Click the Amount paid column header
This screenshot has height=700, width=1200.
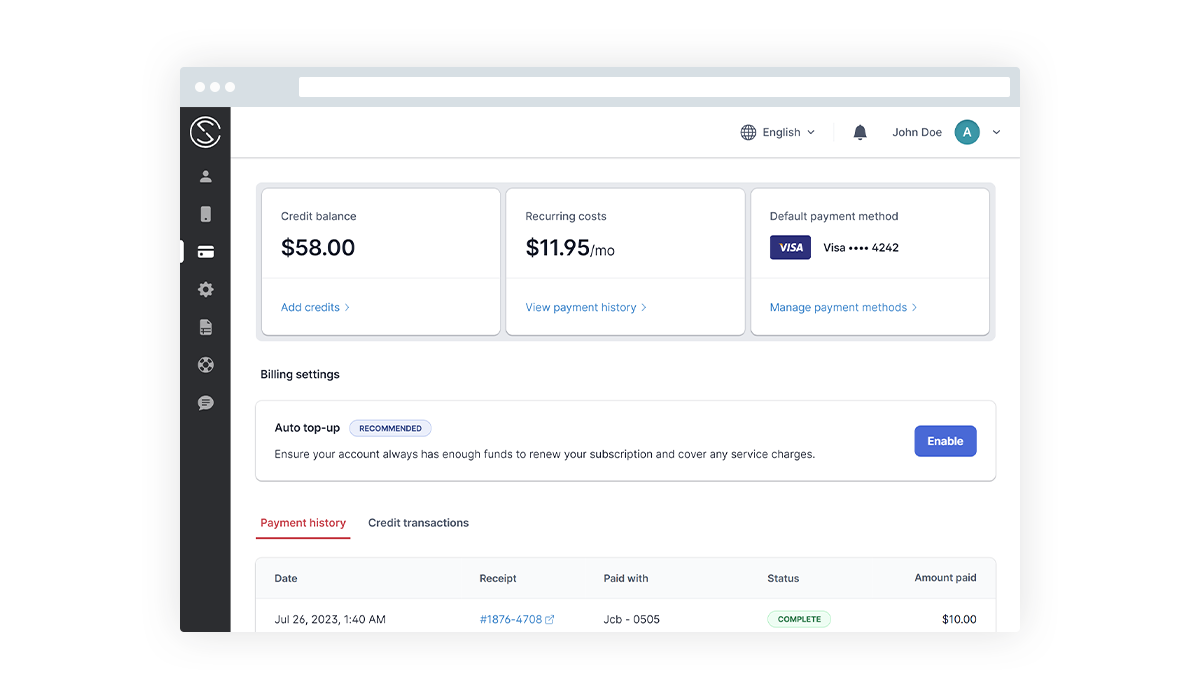(x=945, y=578)
